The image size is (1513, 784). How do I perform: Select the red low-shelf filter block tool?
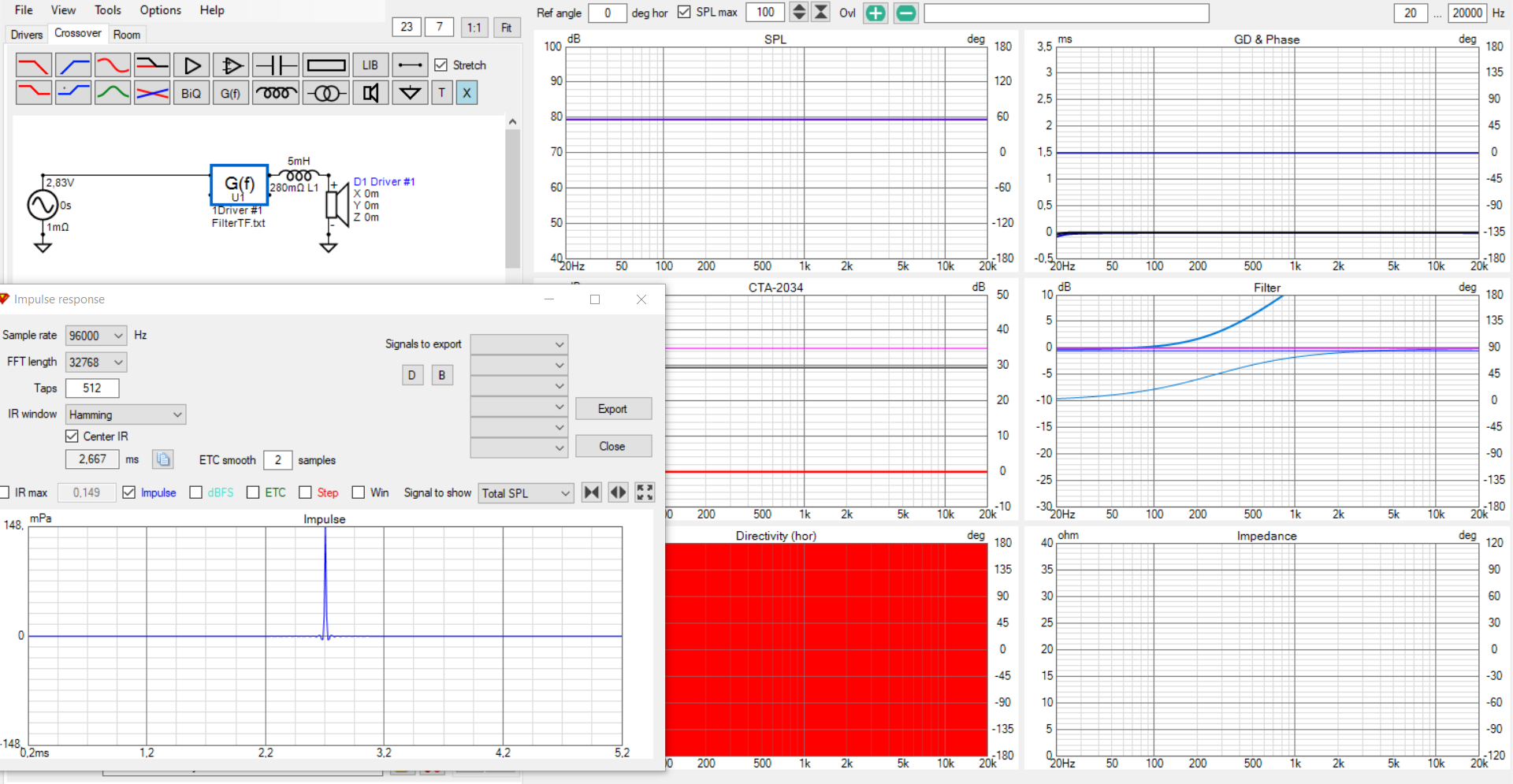click(x=34, y=93)
